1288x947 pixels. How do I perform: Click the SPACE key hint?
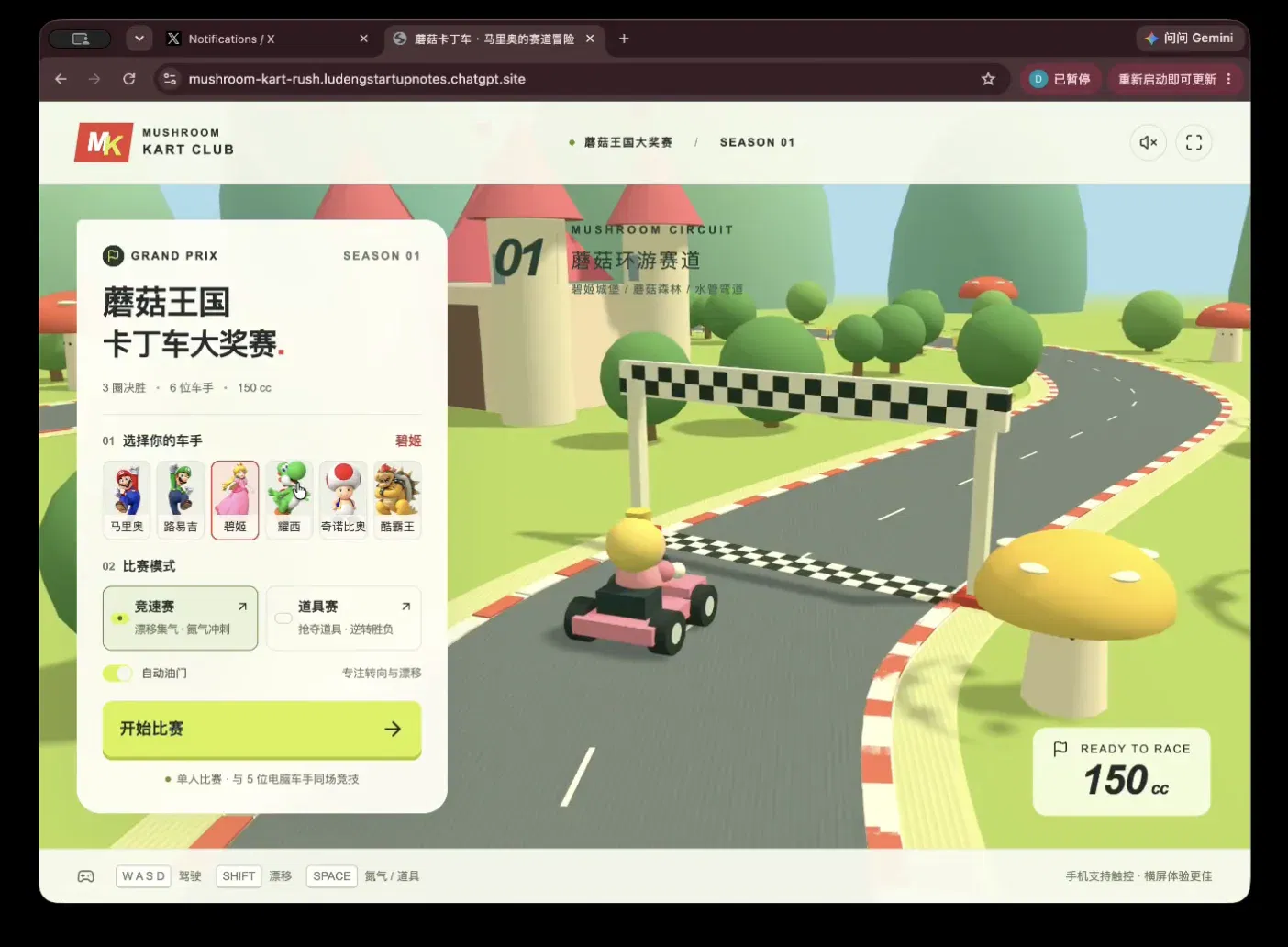pos(331,876)
